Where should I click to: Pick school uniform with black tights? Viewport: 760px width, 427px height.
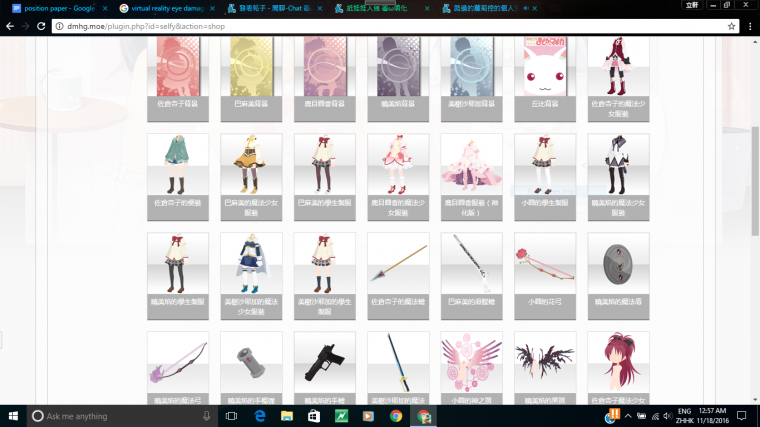178,276
